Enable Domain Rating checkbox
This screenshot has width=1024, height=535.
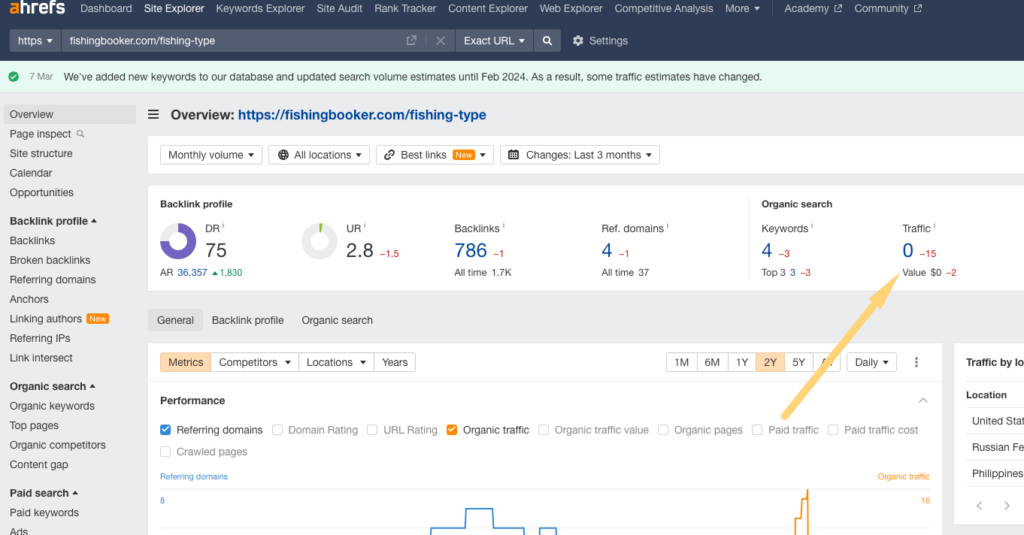tap(278, 430)
